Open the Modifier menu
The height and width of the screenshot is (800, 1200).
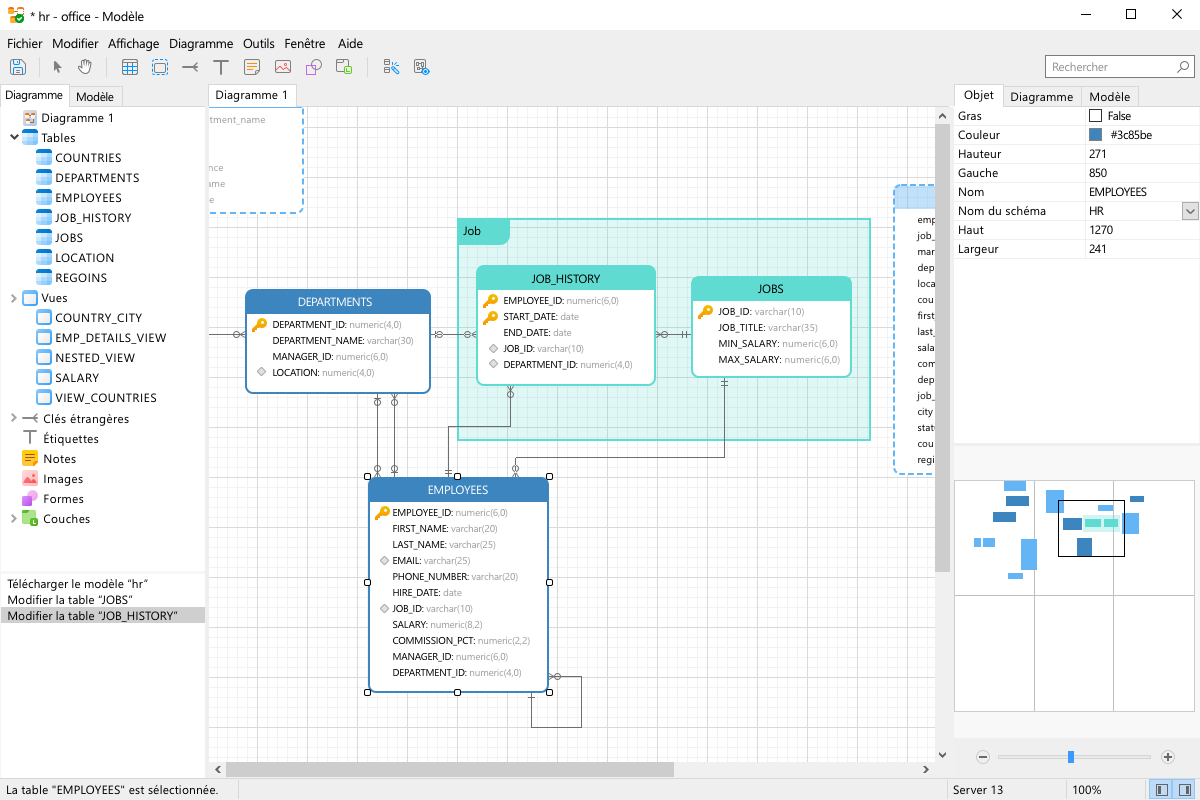[75, 43]
